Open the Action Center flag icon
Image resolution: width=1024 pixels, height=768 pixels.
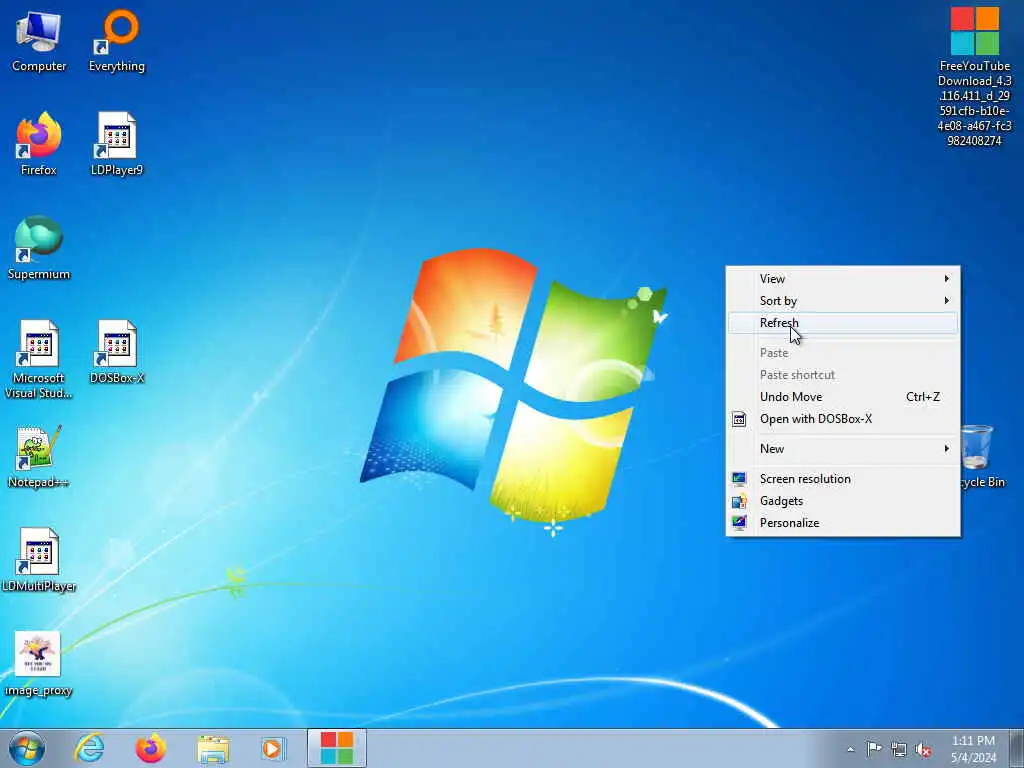(x=874, y=749)
